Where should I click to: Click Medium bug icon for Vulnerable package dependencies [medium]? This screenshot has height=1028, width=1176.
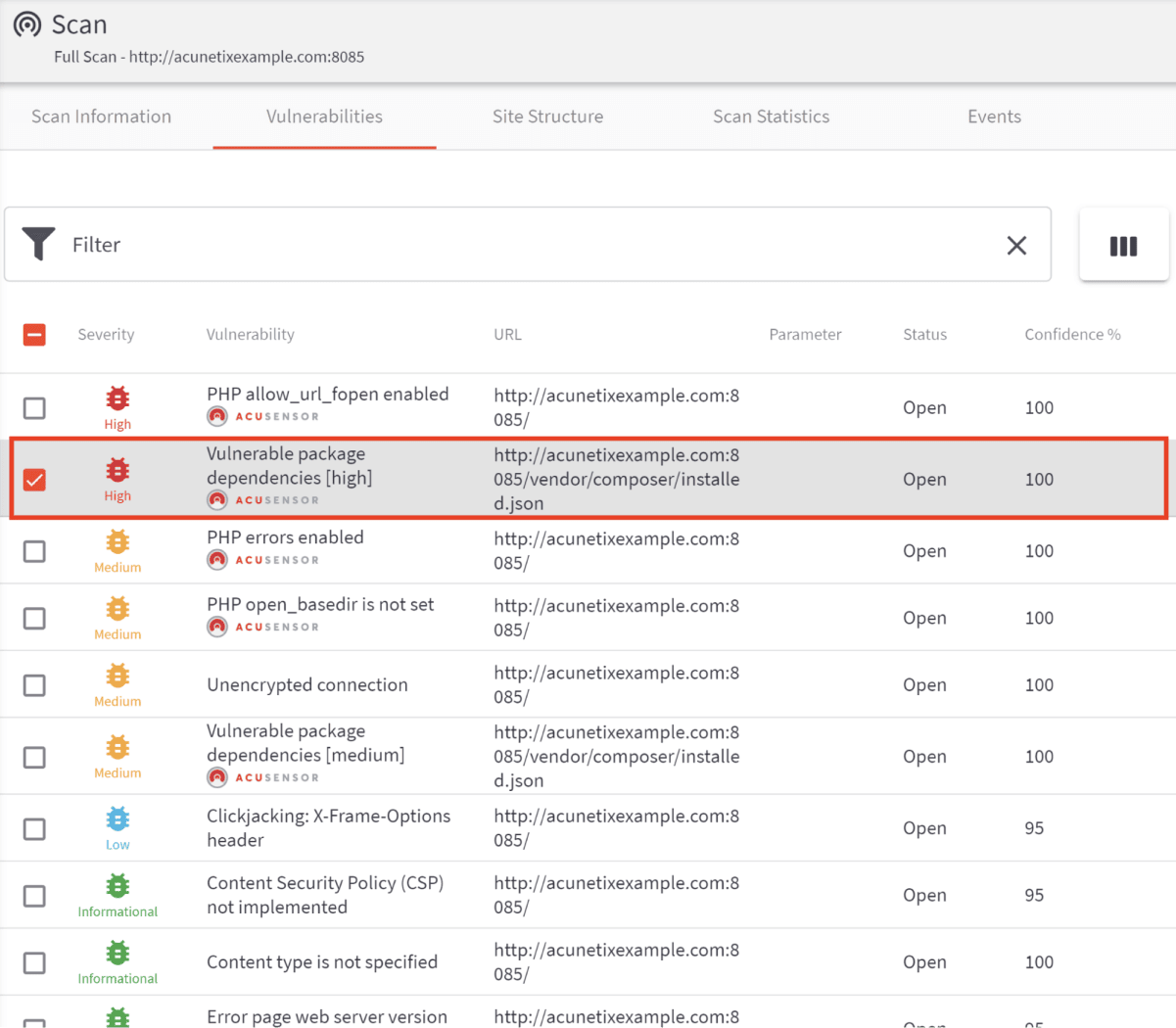click(118, 747)
